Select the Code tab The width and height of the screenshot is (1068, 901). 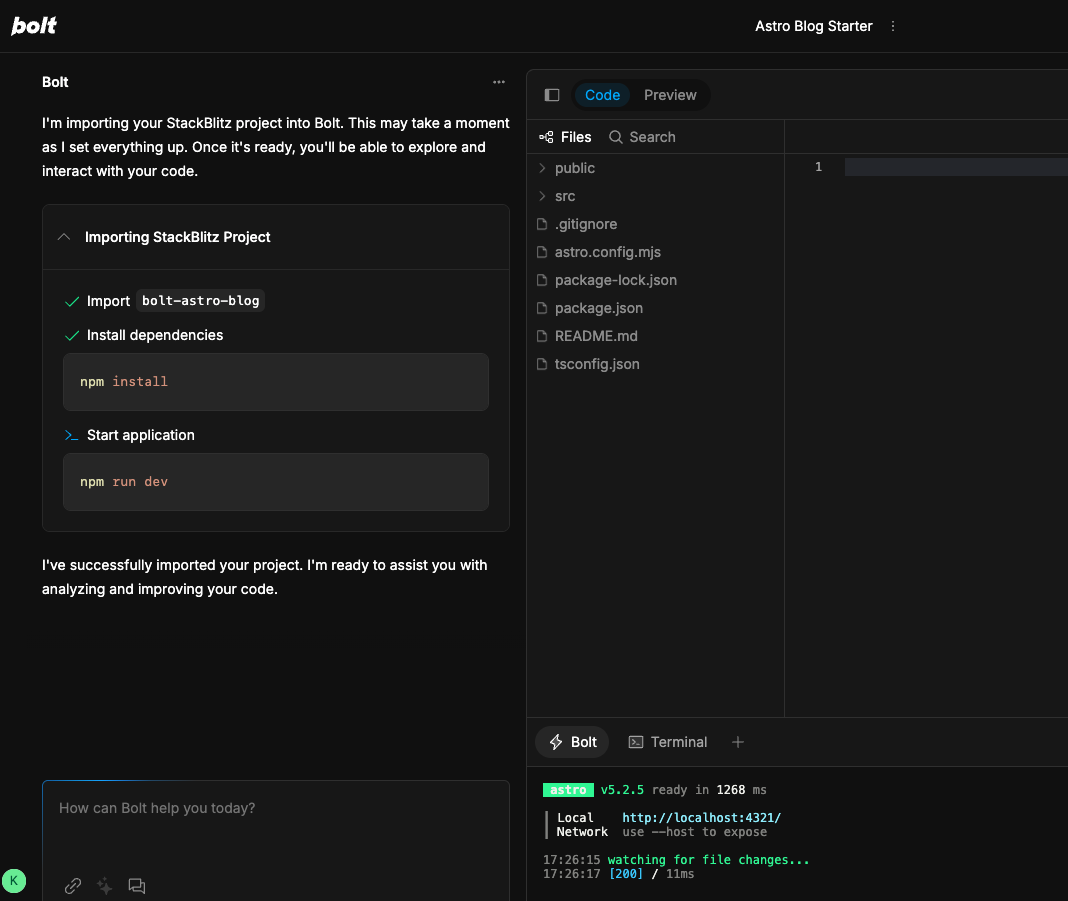(602, 94)
